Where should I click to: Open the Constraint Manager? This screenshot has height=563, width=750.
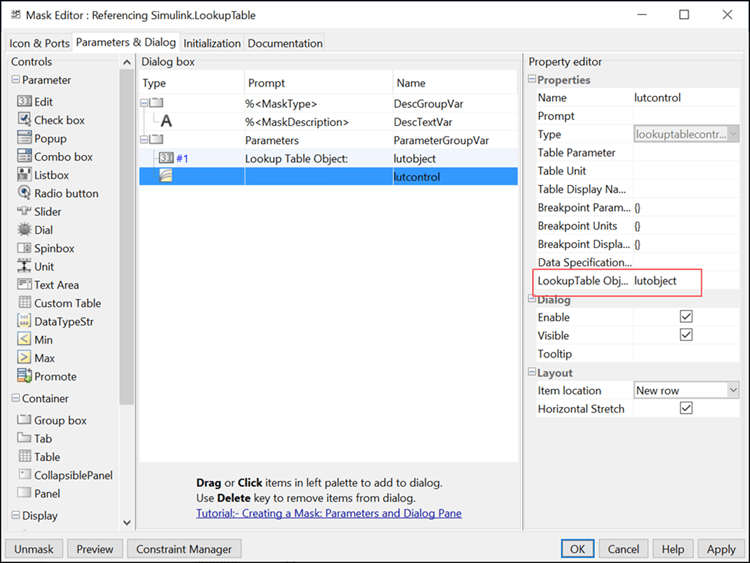coord(184,549)
